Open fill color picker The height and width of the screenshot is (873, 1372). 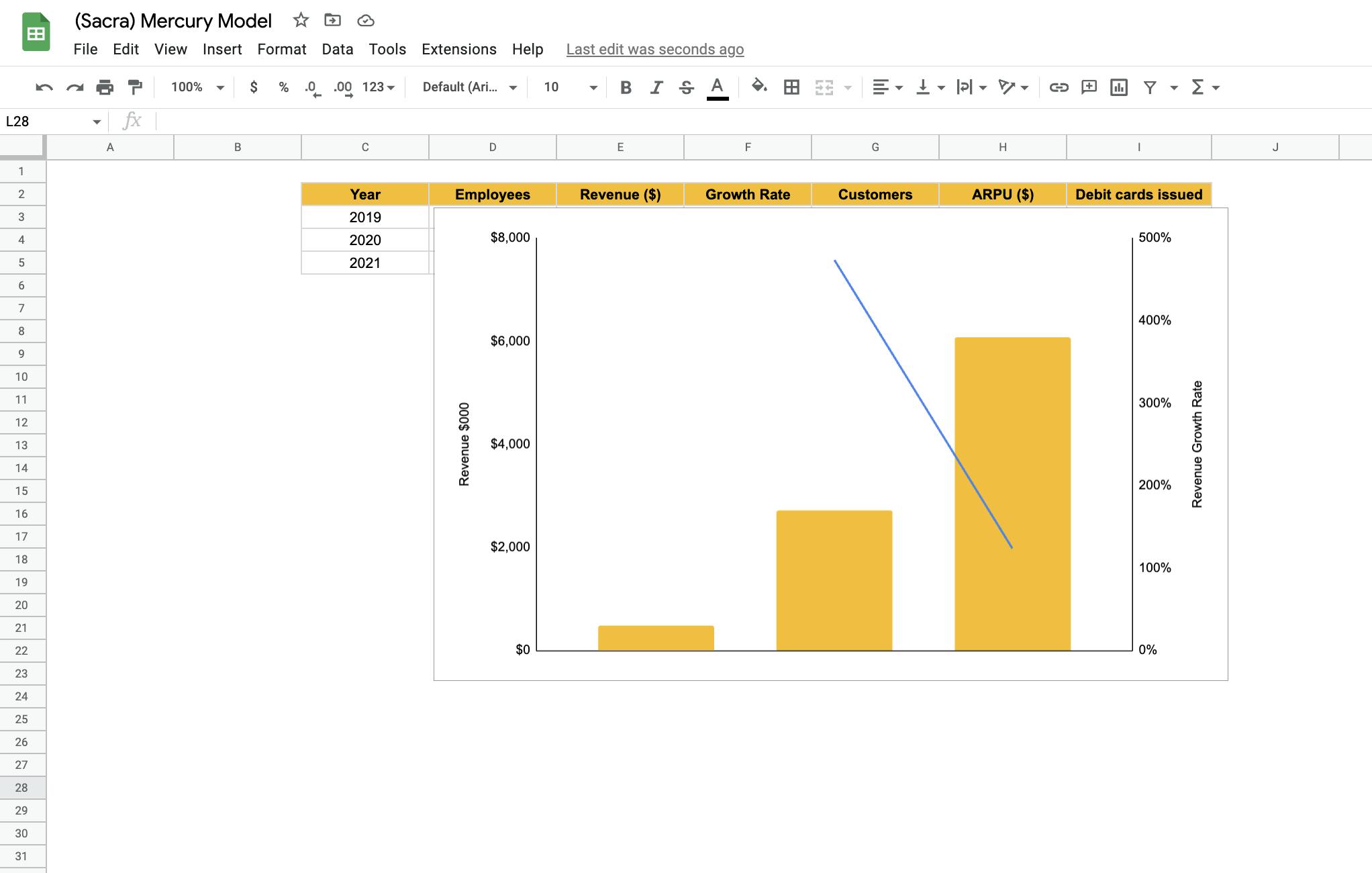(759, 87)
